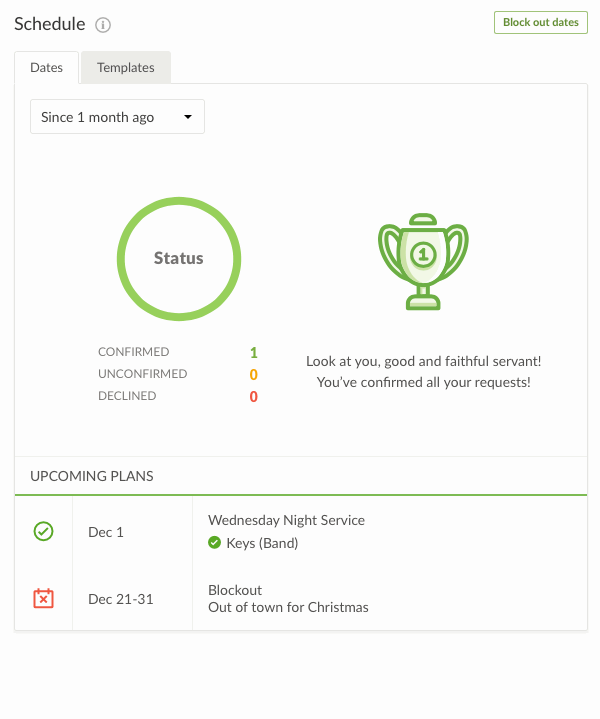Switch to the Templates tab

(x=126, y=68)
